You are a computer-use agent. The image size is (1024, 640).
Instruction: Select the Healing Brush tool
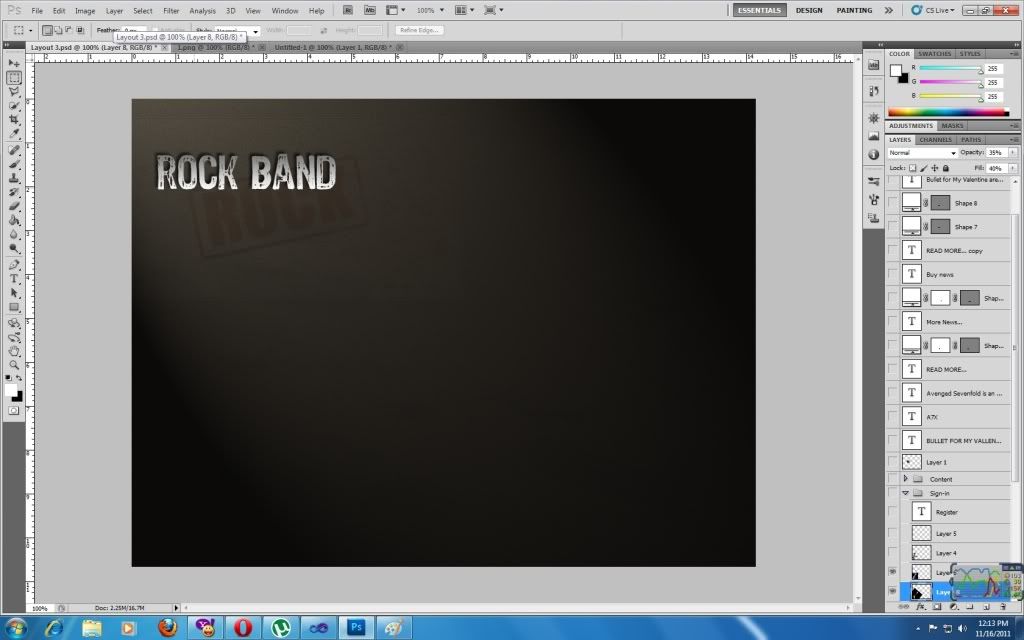coord(14,150)
